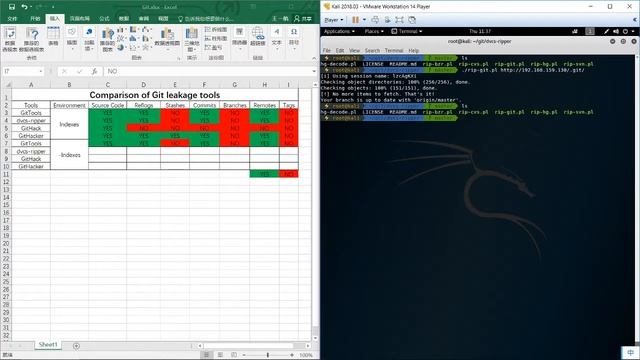
Task: Open Recommended Charts in Excel
Action: click(107, 40)
